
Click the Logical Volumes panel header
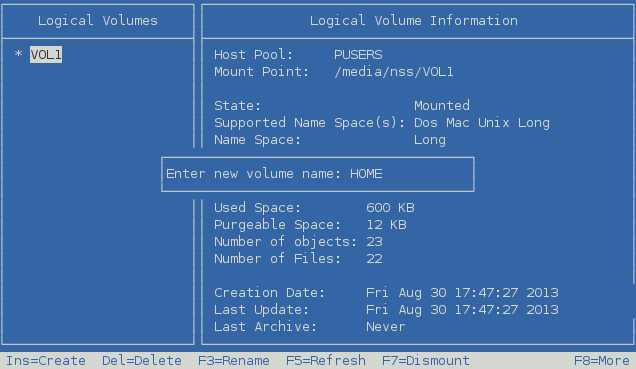click(98, 21)
